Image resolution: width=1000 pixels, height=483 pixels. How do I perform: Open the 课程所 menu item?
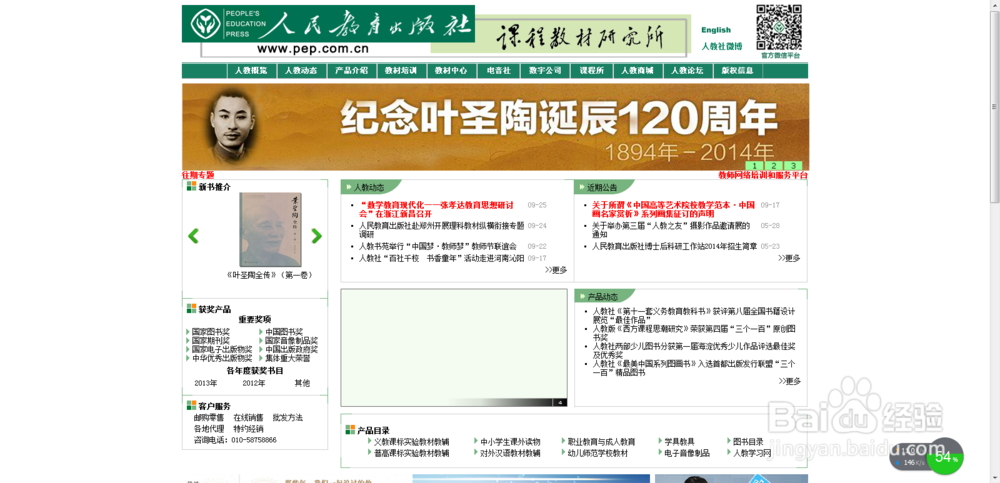[x=591, y=71]
